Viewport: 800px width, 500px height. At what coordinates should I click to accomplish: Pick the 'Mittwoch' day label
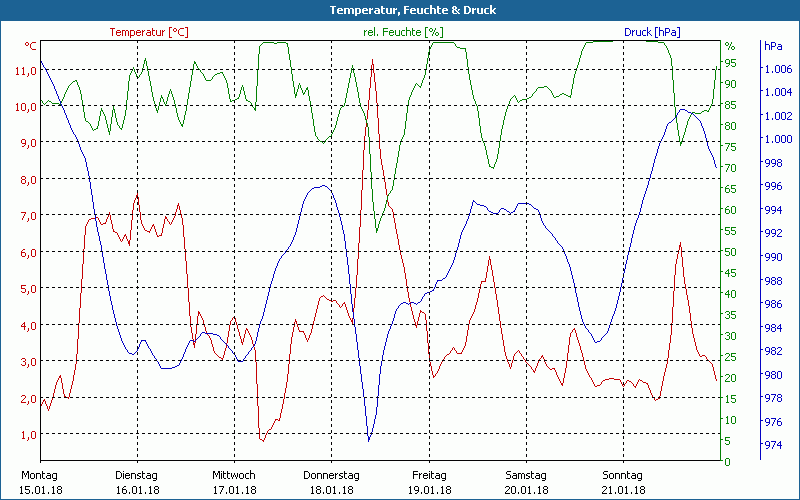pyautogui.click(x=234, y=475)
